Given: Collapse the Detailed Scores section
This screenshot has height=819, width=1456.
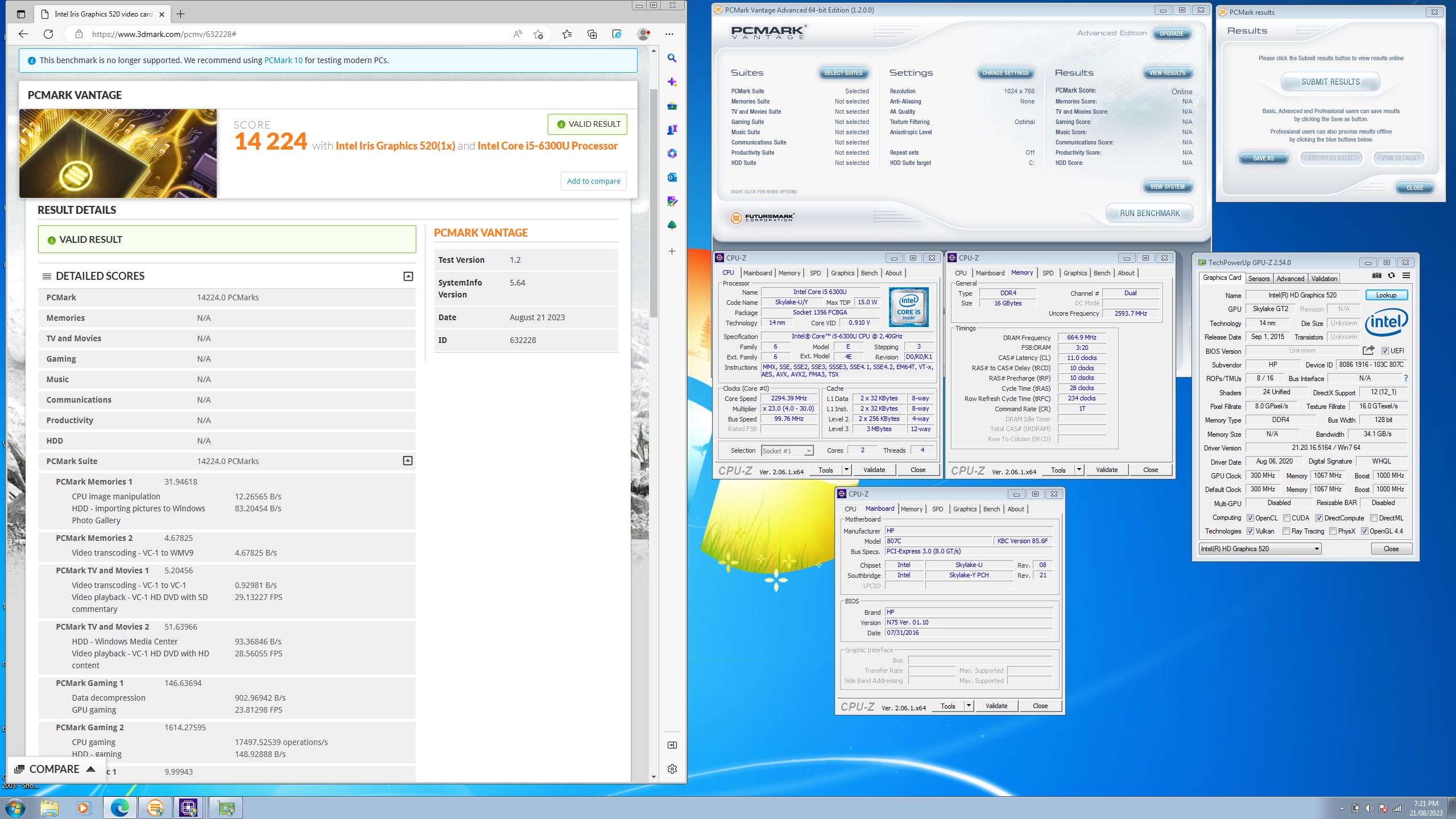Looking at the screenshot, I should (408, 276).
